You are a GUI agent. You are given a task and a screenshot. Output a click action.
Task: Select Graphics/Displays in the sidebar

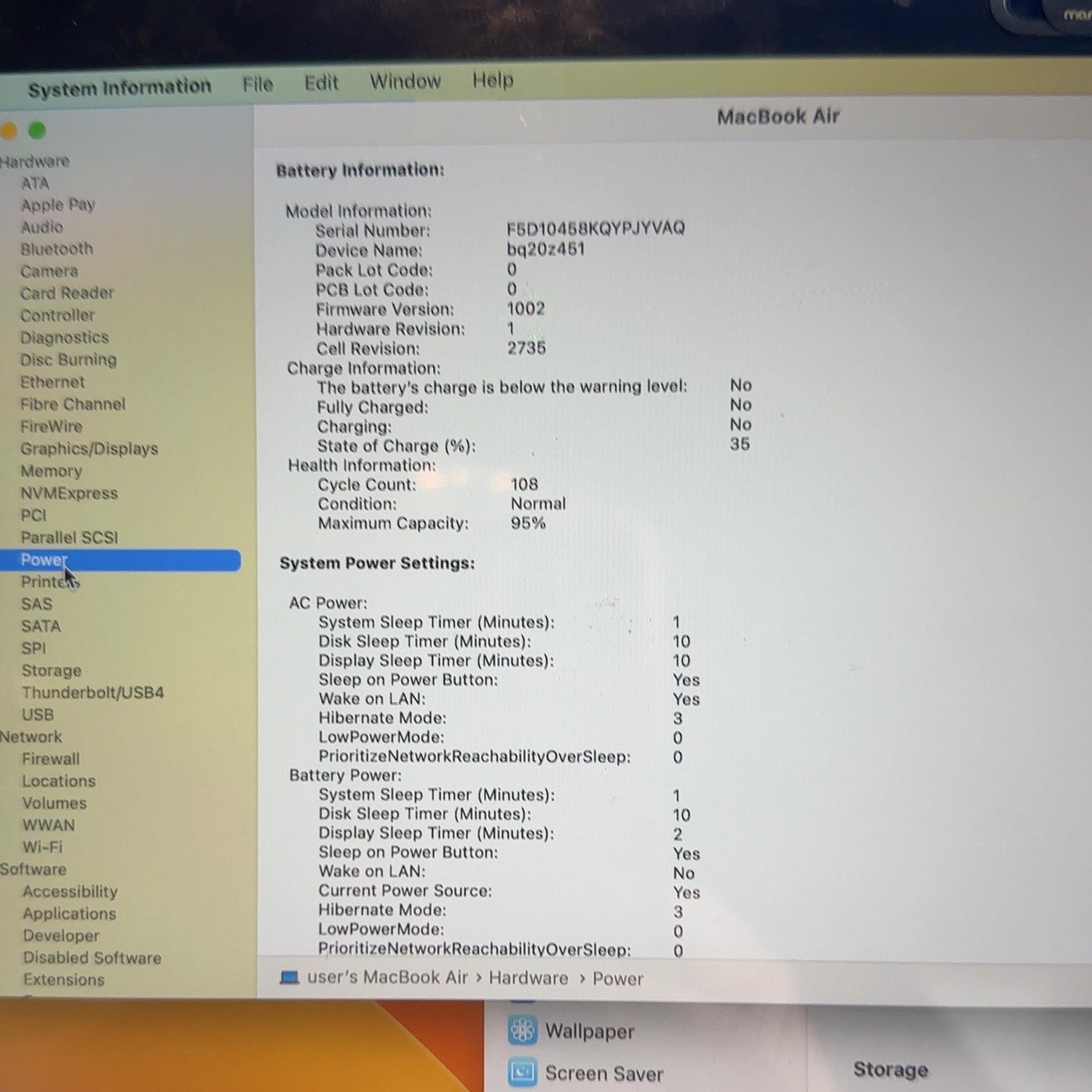[x=90, y=449]
